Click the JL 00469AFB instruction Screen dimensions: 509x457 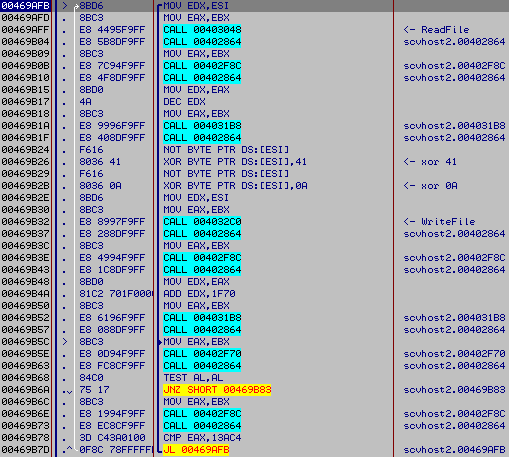(x=196, y=450)
